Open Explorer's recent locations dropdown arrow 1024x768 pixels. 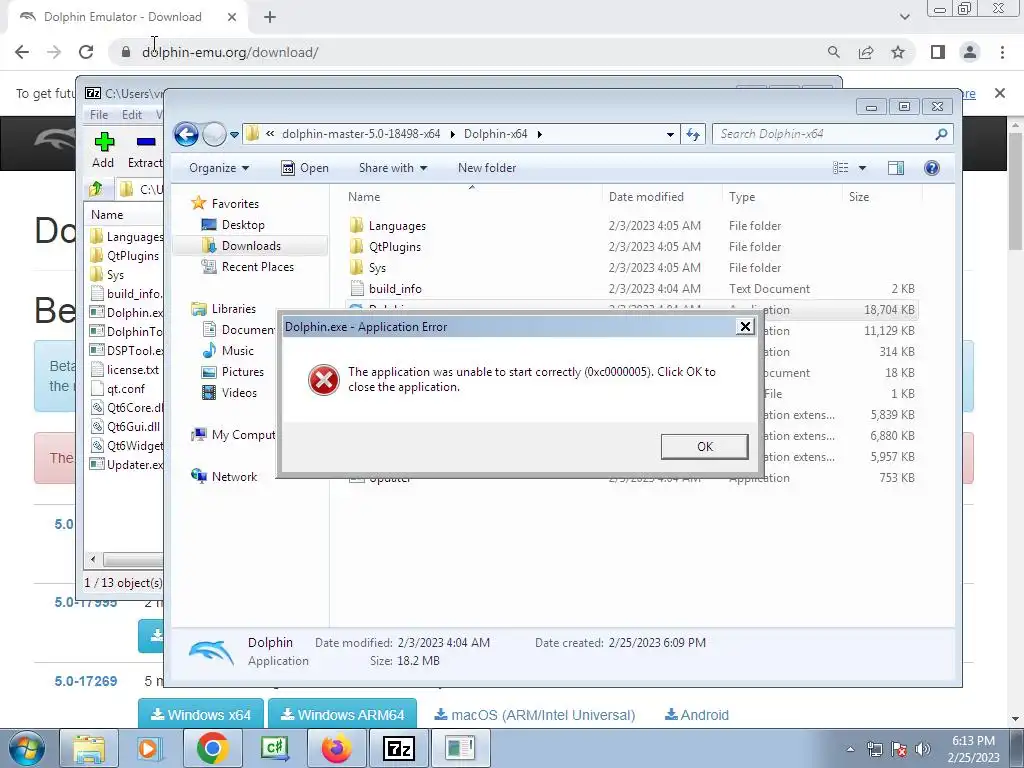click(x=234, y=135)
